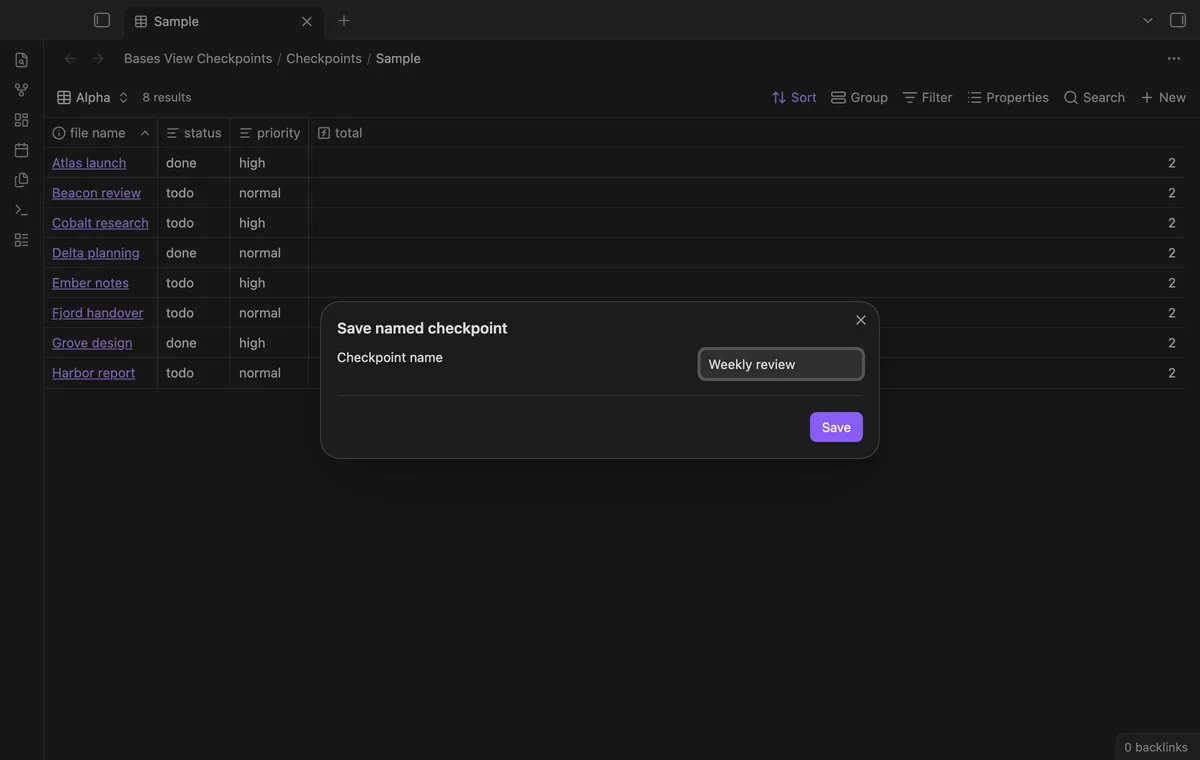Focus the Checkpoint name input field

tap(781, 364)
